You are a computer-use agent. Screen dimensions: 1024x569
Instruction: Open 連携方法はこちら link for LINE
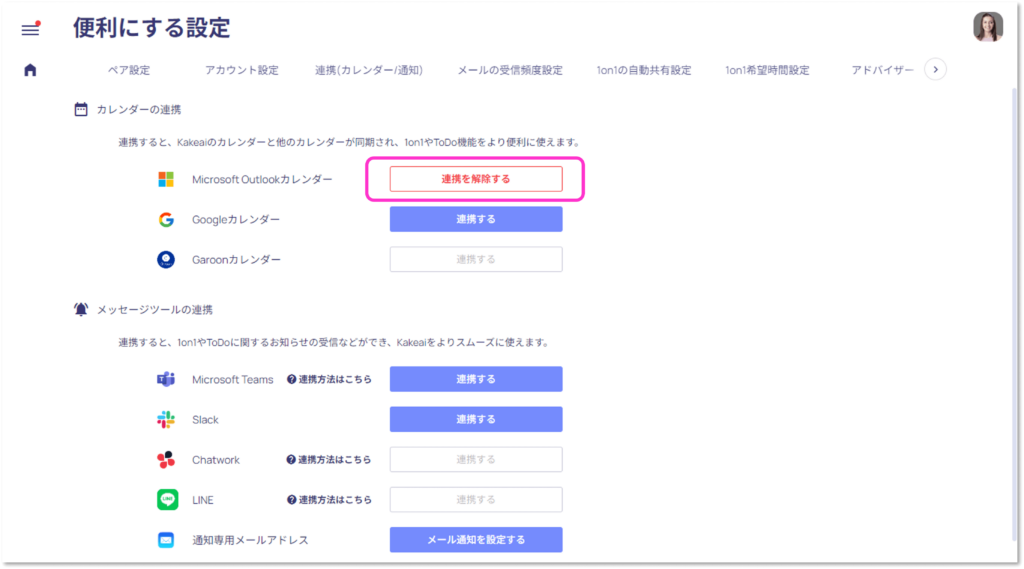[335, 500]
